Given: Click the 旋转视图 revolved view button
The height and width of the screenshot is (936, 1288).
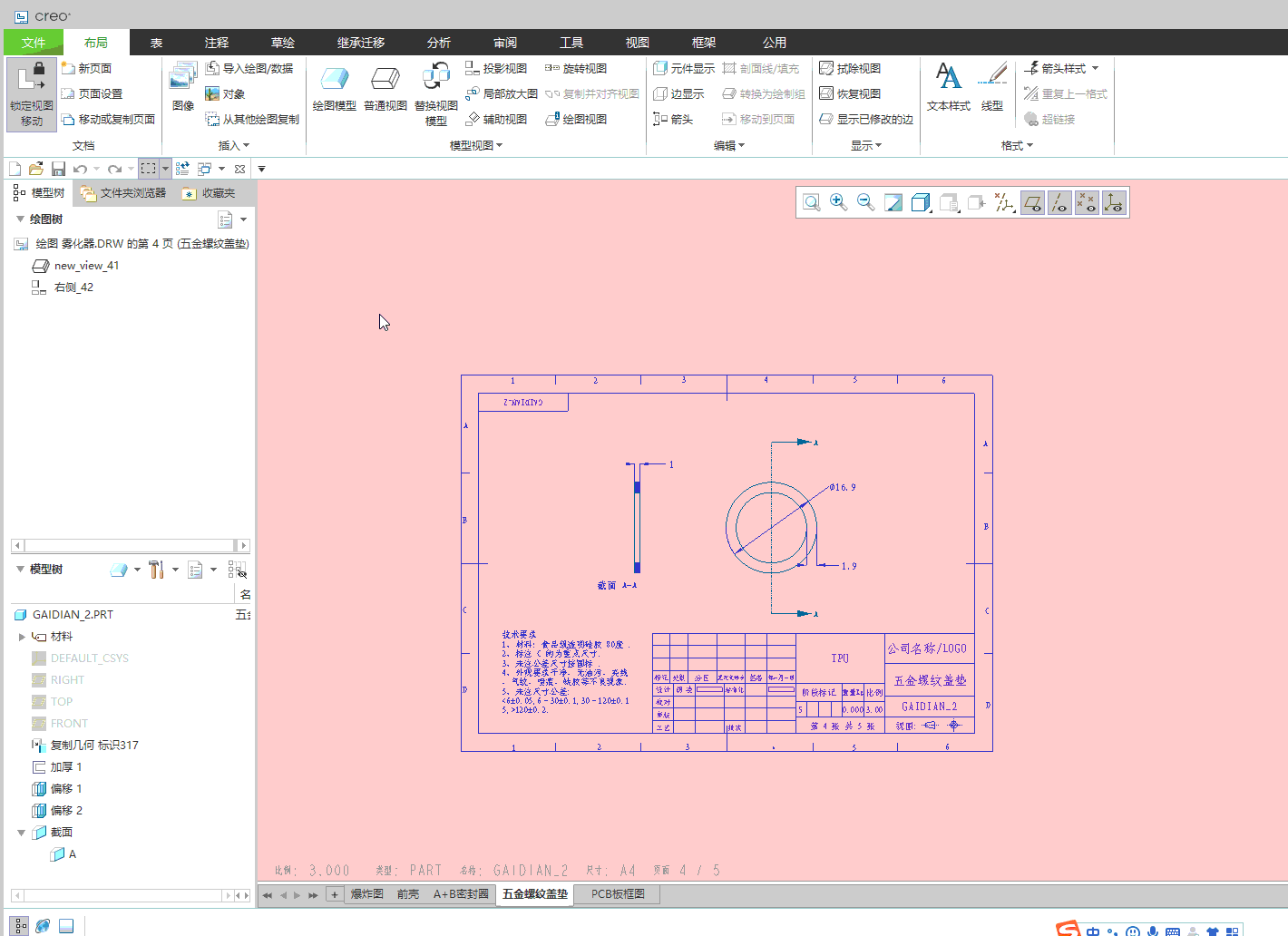Looking at the screenshot, I should 576,68.
